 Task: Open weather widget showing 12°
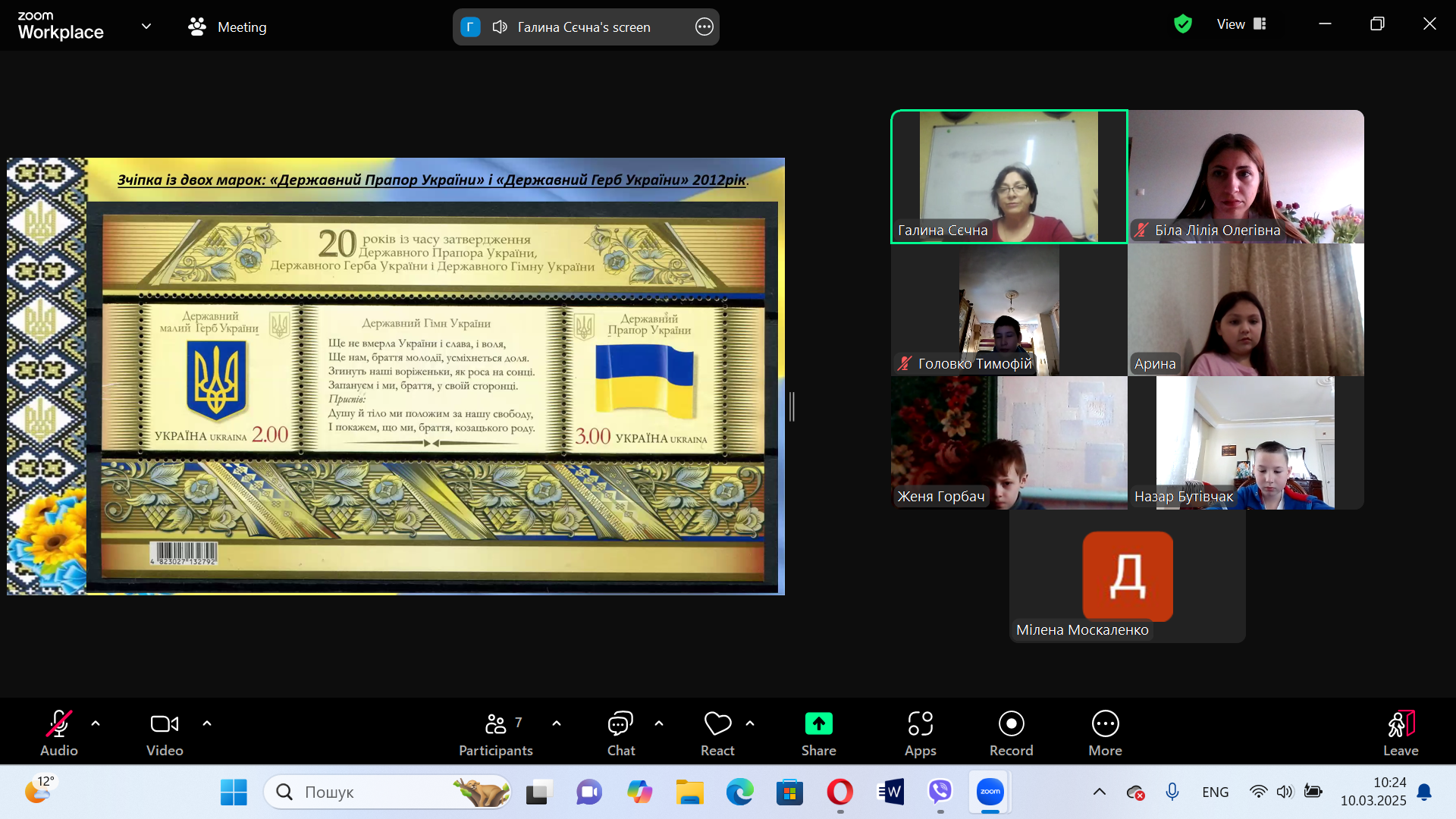[41, 789]
